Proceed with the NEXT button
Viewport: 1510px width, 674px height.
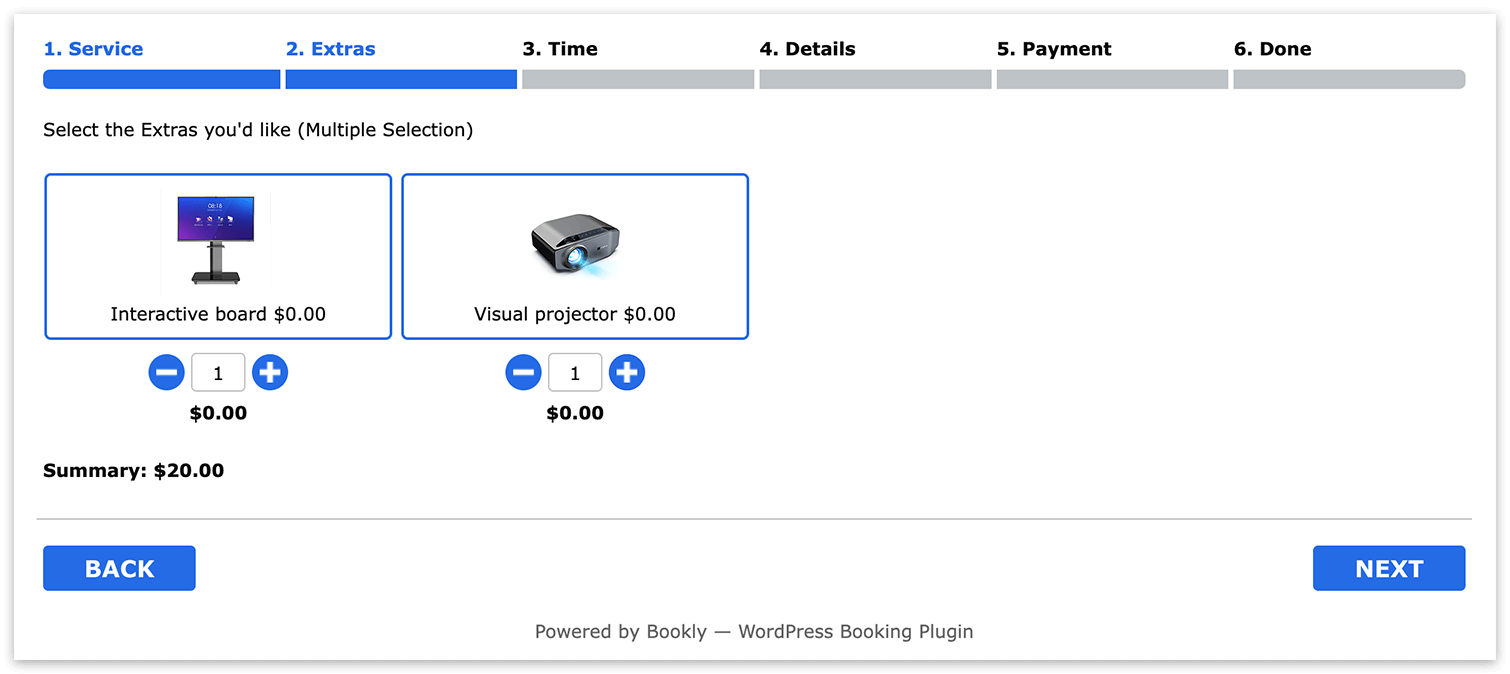click(x=1389, y=568)
